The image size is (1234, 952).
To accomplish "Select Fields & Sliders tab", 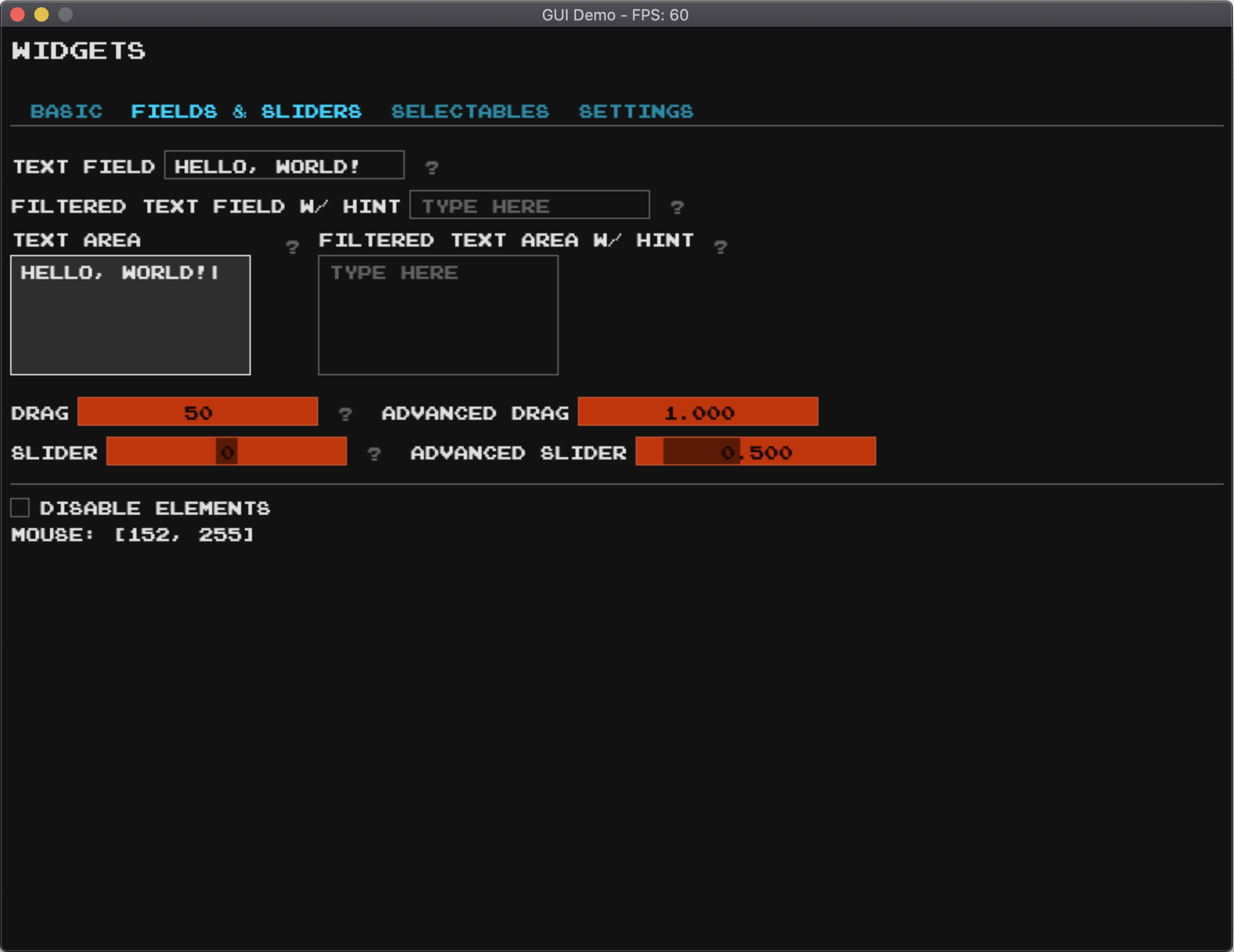I will click(246, 111).
